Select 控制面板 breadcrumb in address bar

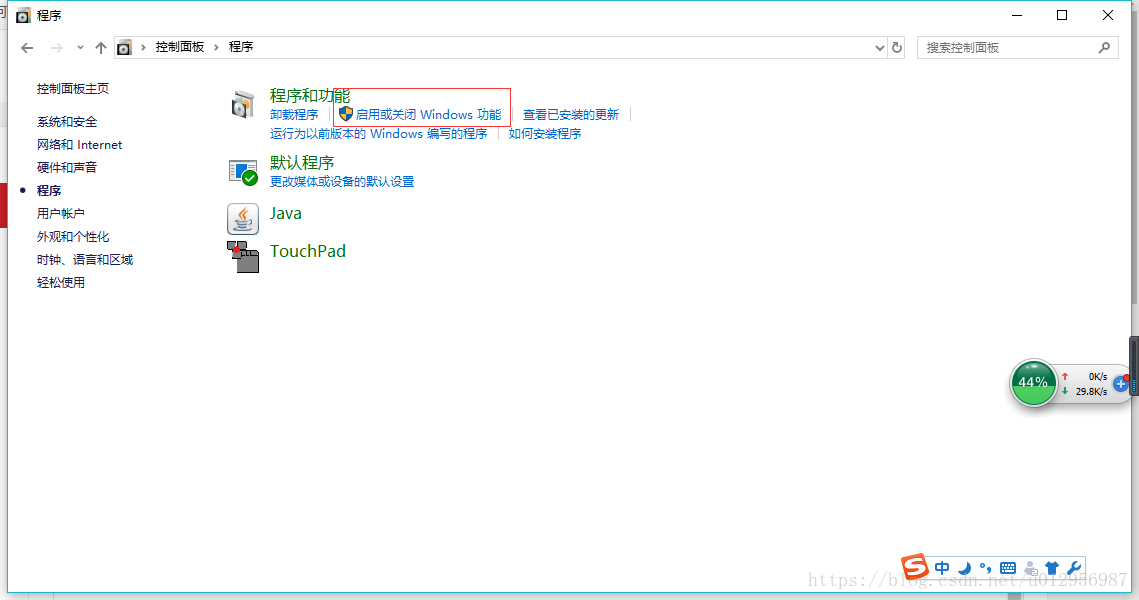tap(179, 47)
